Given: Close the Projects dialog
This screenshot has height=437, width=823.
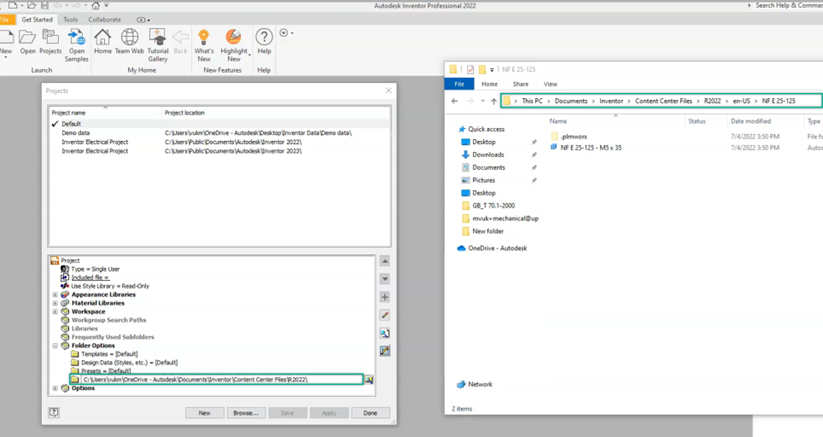Looking at the screenshot, I should point(388,91).
